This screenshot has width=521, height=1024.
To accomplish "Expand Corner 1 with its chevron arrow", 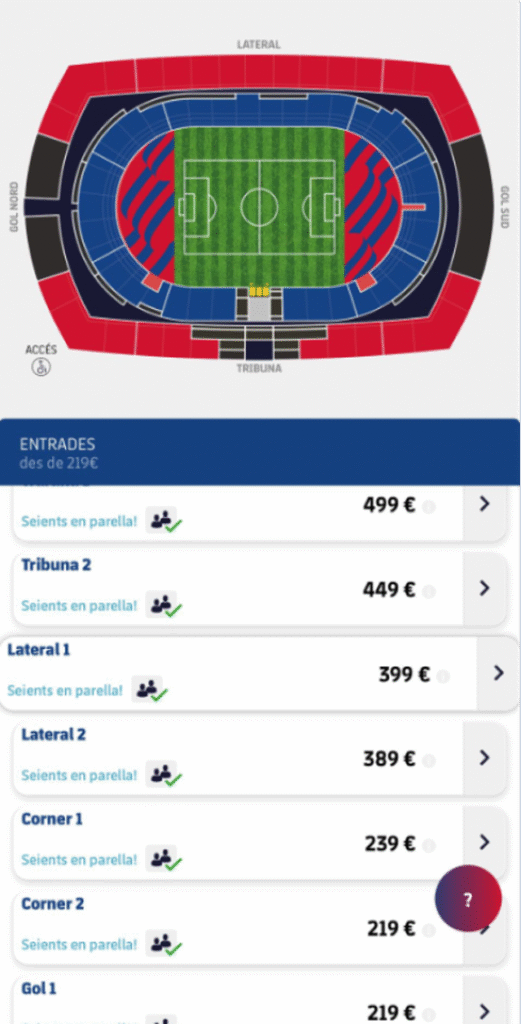I will pyautogui.click(x=484, y=842).
